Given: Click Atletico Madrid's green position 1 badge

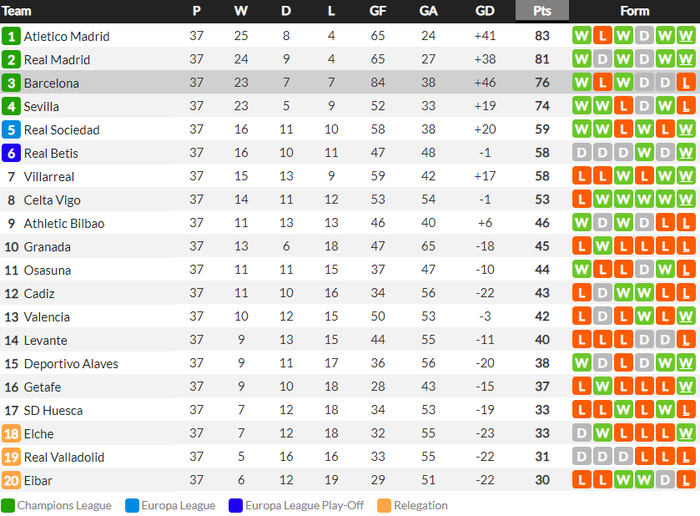Looking at the screenshot, I should (x=11, y=36).
